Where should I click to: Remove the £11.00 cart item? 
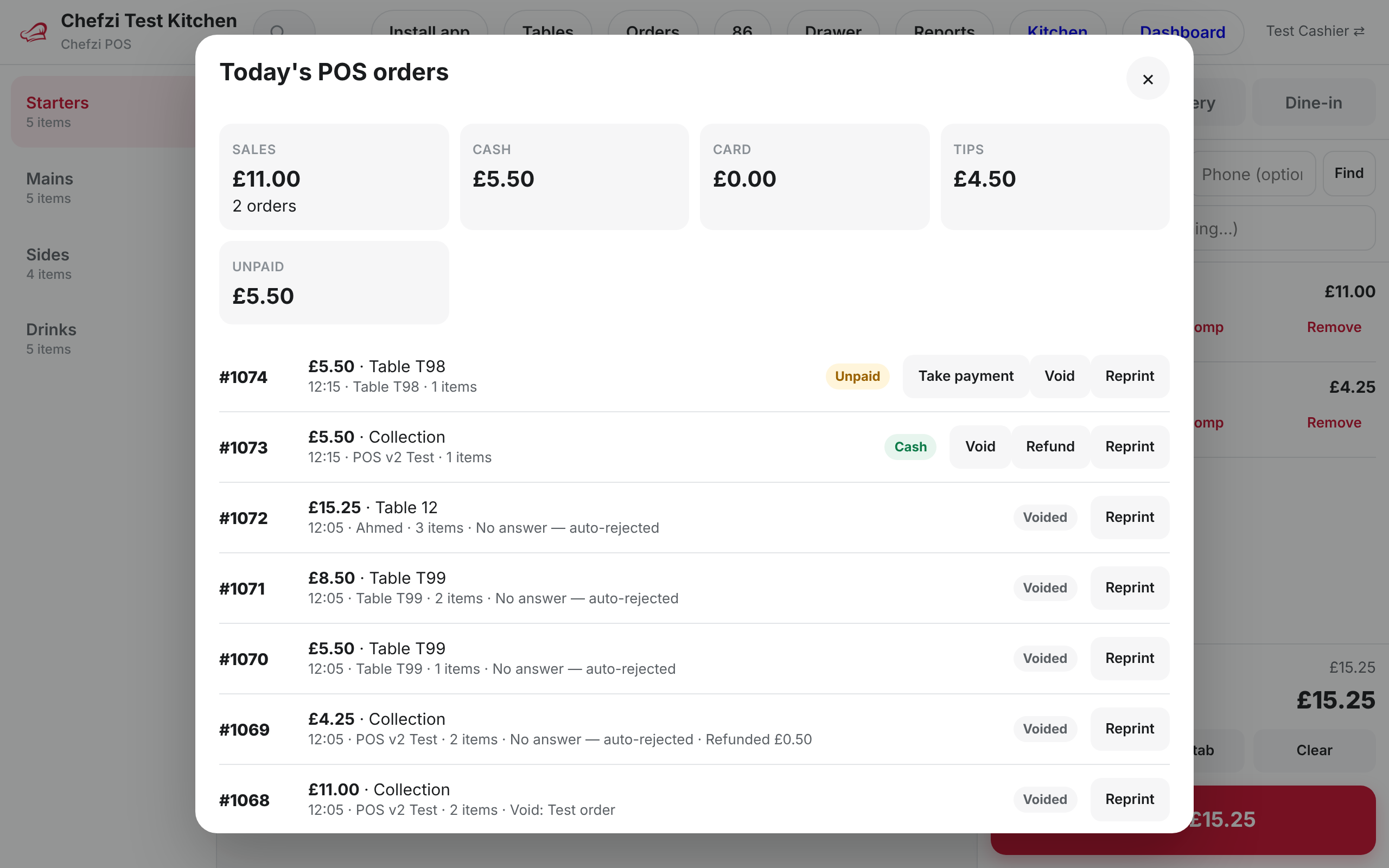coord(1334,327)
